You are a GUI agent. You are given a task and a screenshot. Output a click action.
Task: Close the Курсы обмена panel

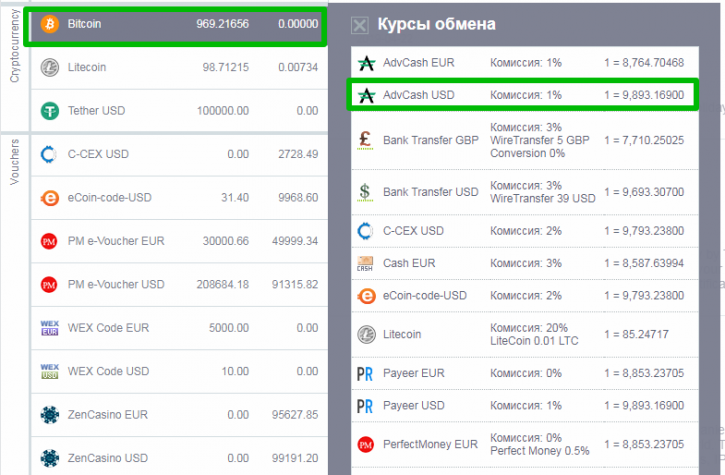pos(360,25)
